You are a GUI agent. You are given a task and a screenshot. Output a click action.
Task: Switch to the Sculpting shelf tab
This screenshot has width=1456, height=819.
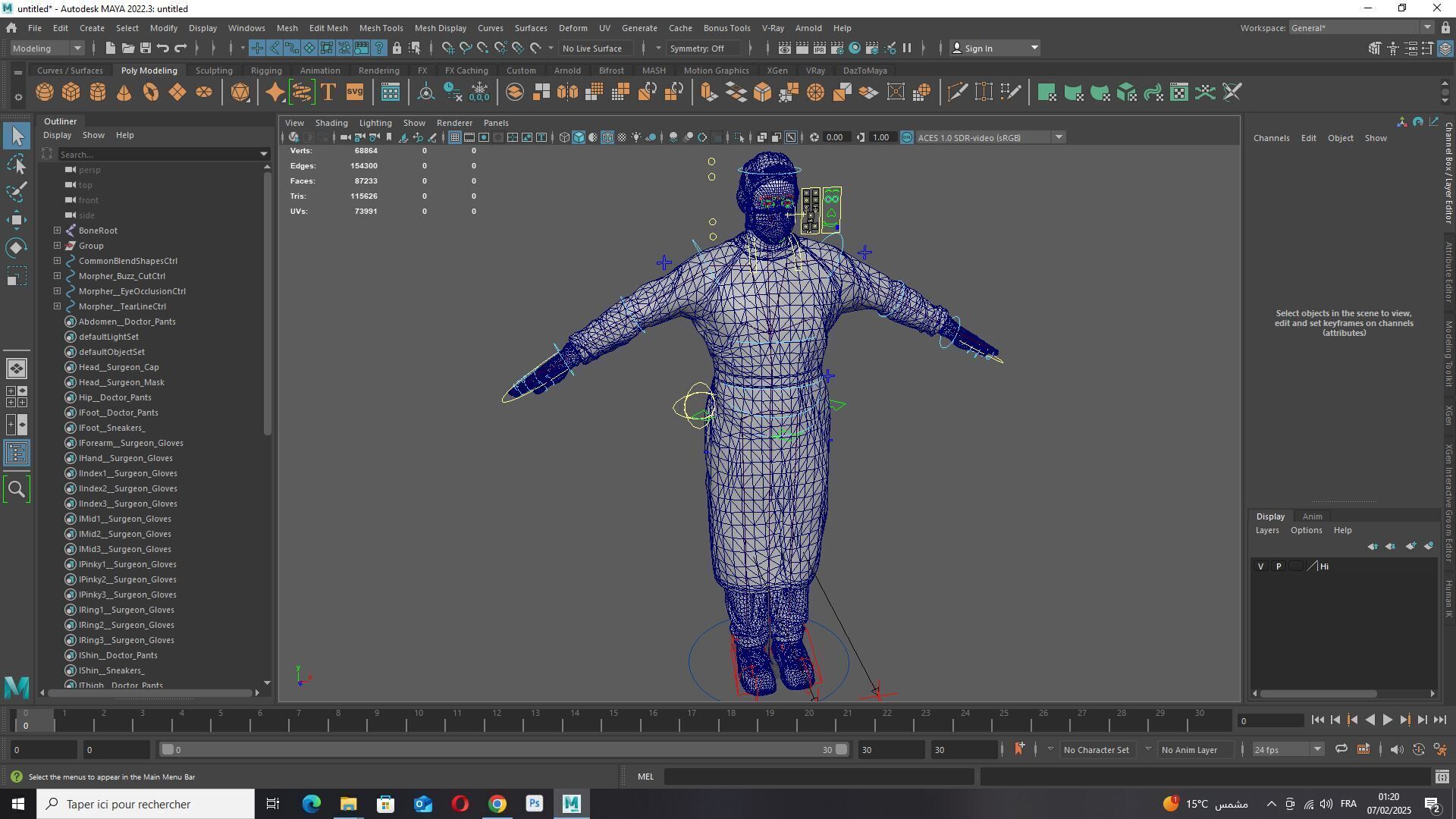214,71
